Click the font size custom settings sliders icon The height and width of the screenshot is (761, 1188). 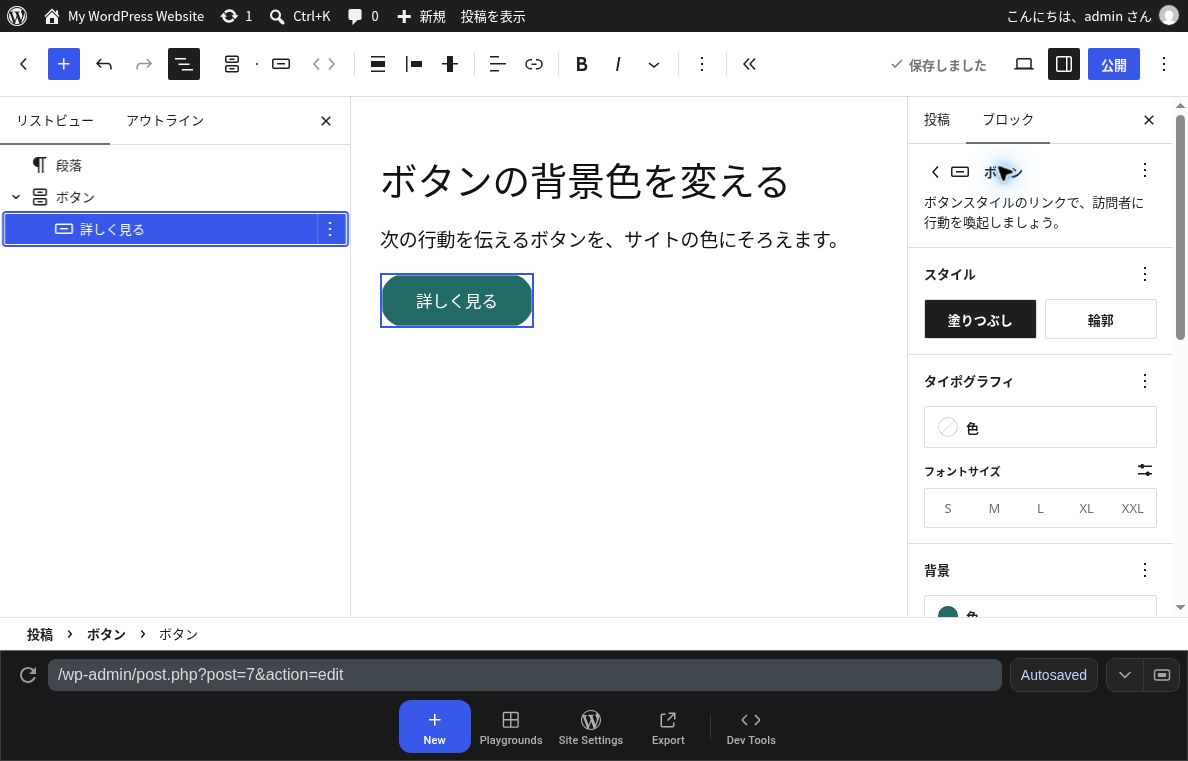(x=1145, y=471)
